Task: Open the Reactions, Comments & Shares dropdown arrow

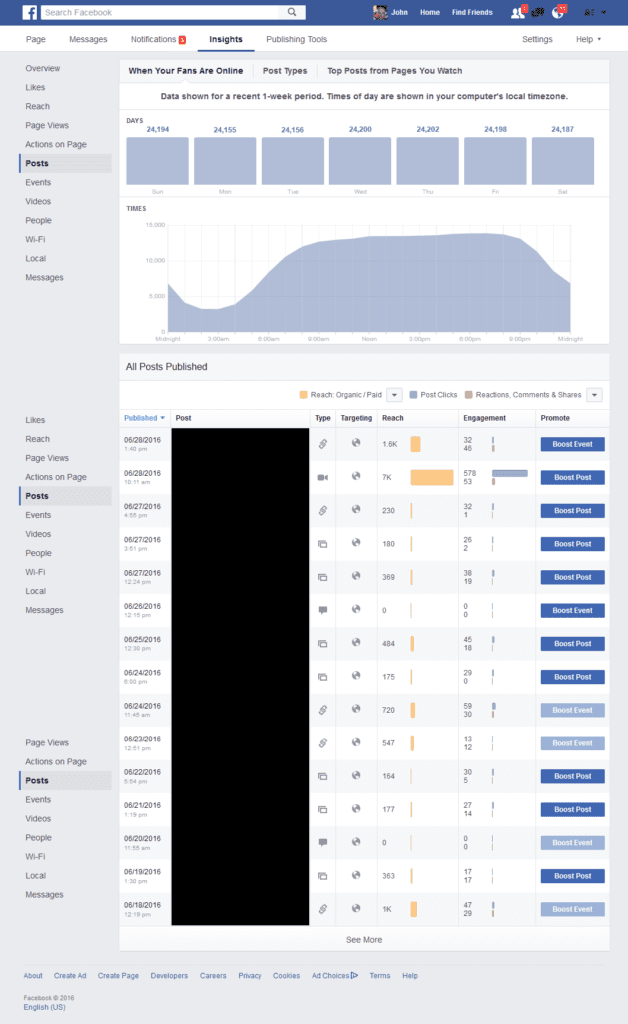Action: coord(595,395)
